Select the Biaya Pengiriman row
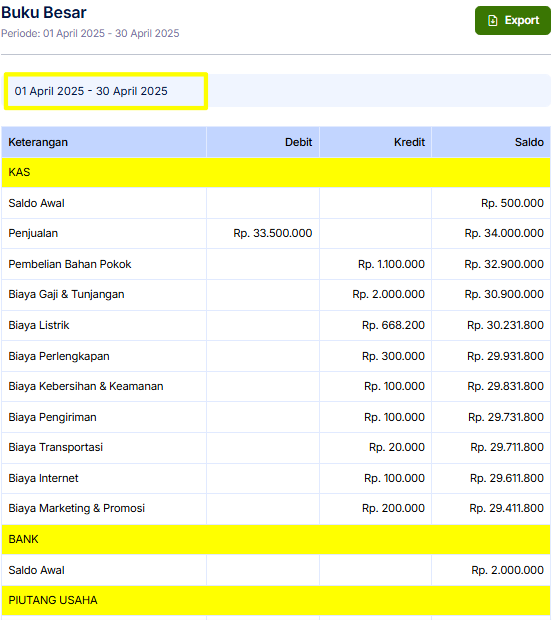552x620 pixels. [x=276, y=417]
